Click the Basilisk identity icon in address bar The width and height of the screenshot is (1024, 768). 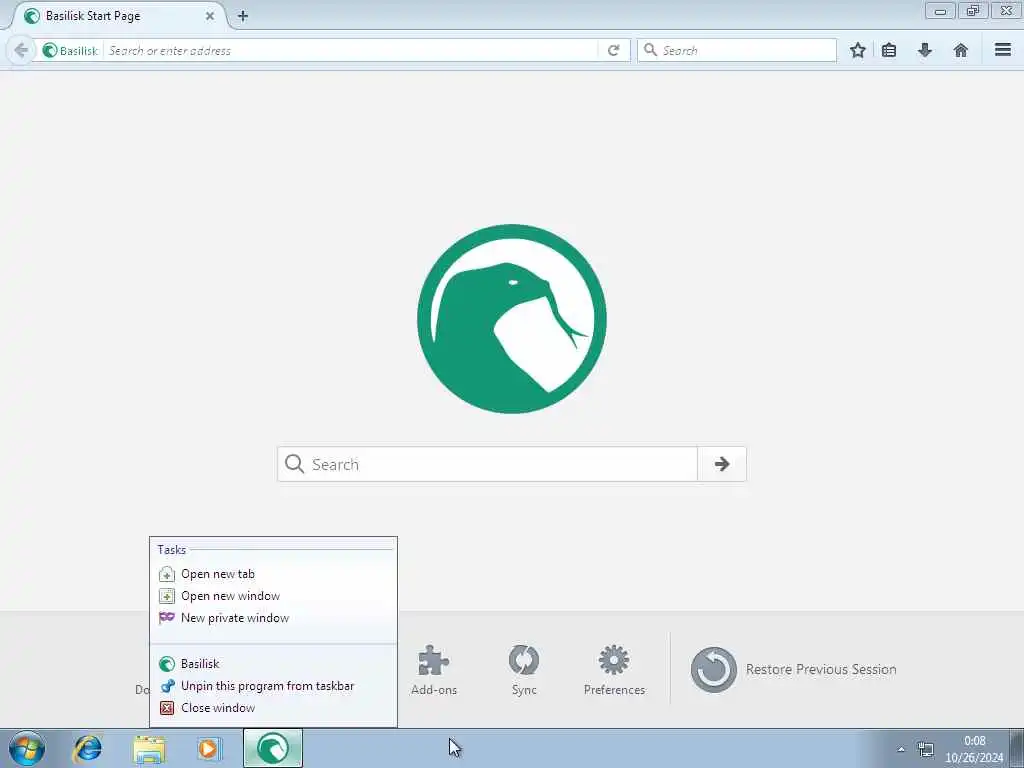[70, 50]
